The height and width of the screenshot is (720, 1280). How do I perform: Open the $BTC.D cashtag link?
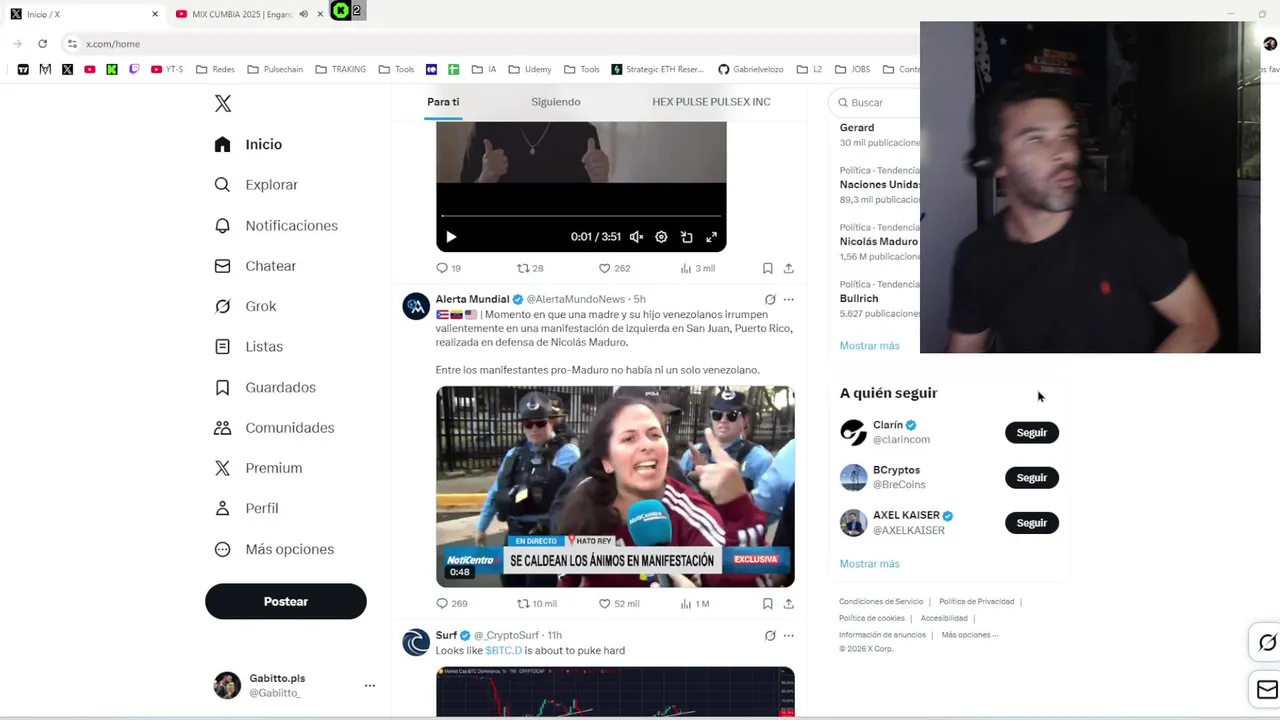pos(504,651)
